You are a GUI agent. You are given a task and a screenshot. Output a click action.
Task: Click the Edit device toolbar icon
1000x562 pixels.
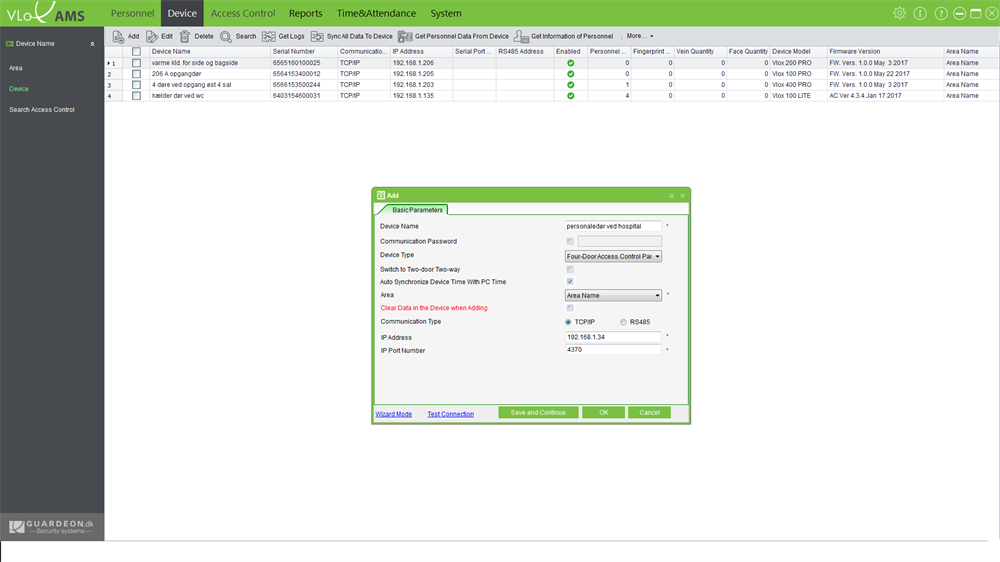[x=152, y=36]
